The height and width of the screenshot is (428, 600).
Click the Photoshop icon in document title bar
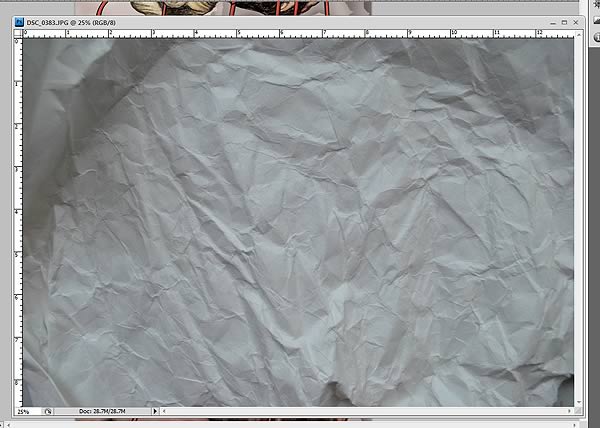click(x=19, y=22)
